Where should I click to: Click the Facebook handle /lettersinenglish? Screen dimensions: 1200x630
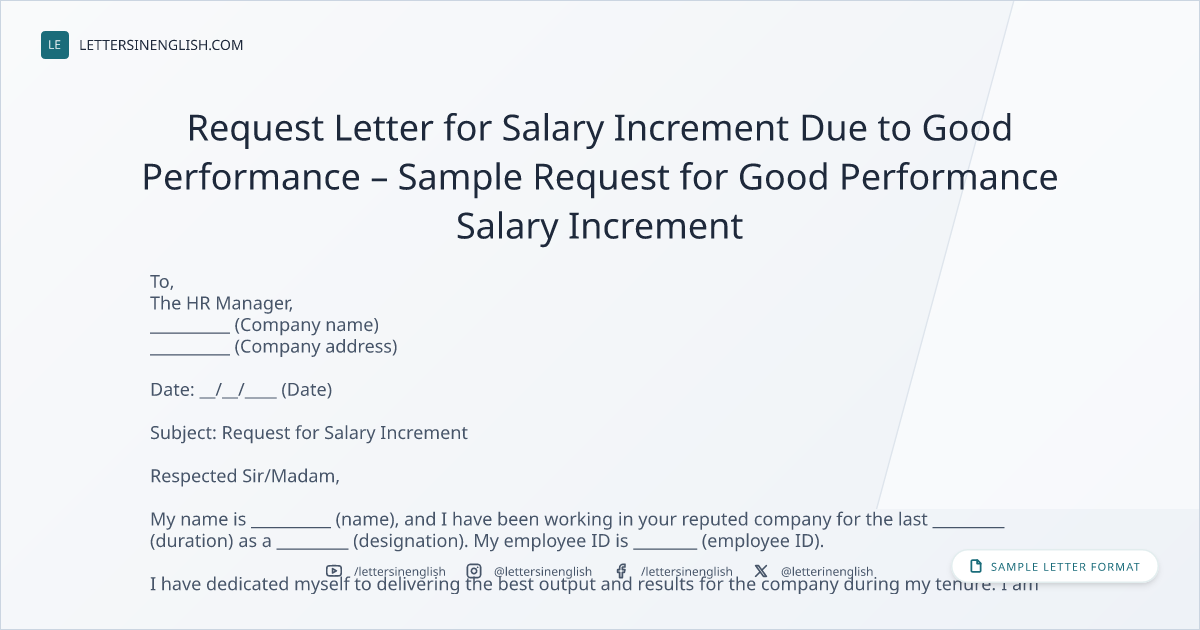[x=687, y=572]
